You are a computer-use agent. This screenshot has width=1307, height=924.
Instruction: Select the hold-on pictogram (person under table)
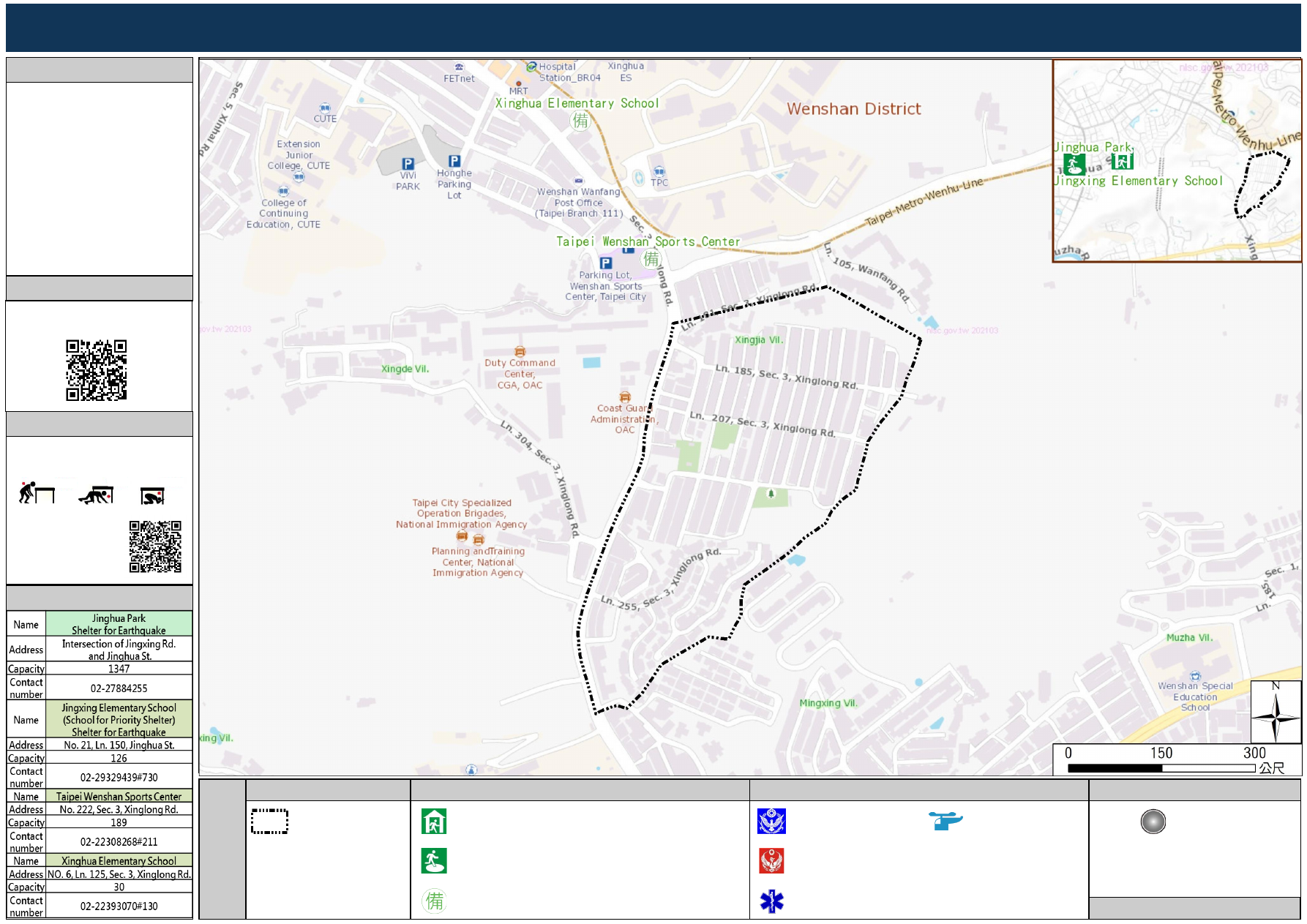tap(153, 496)
